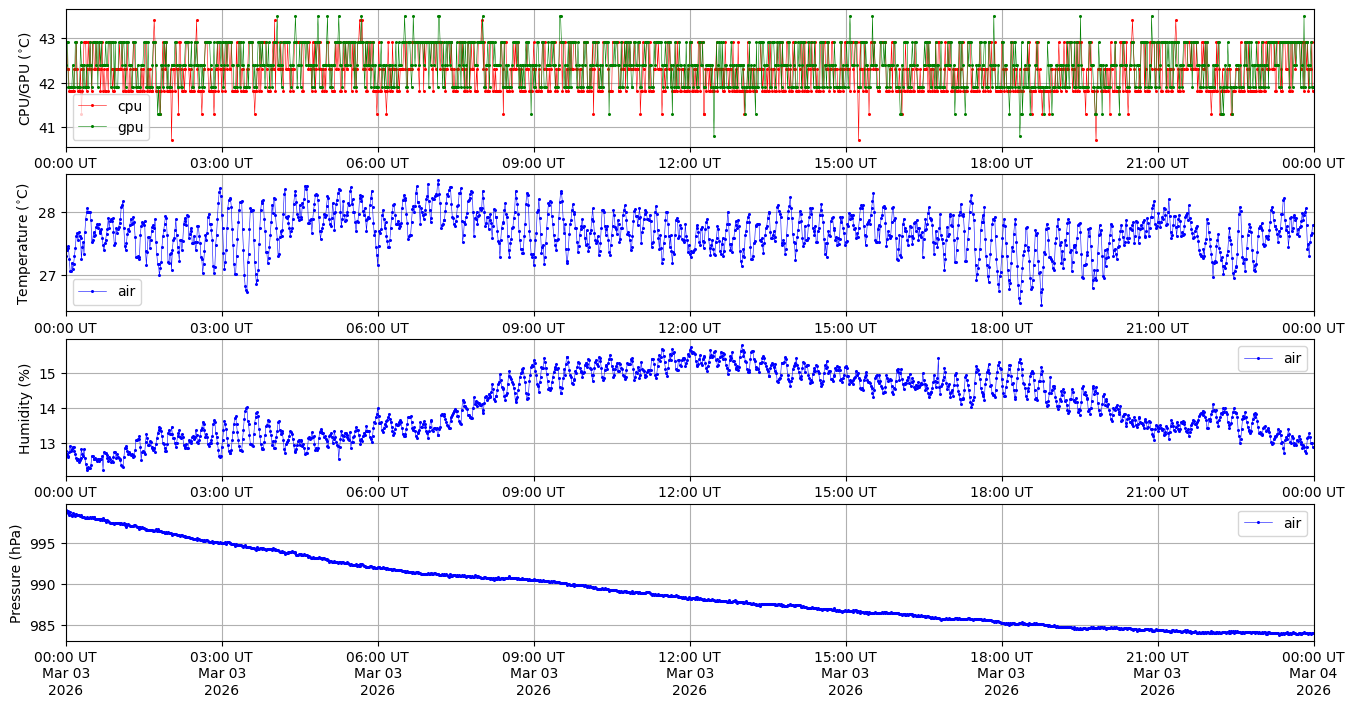Screen dimensions: 1354x707
Task: Click the Mar 04 2026 date label
Action: click(1313, 681)
